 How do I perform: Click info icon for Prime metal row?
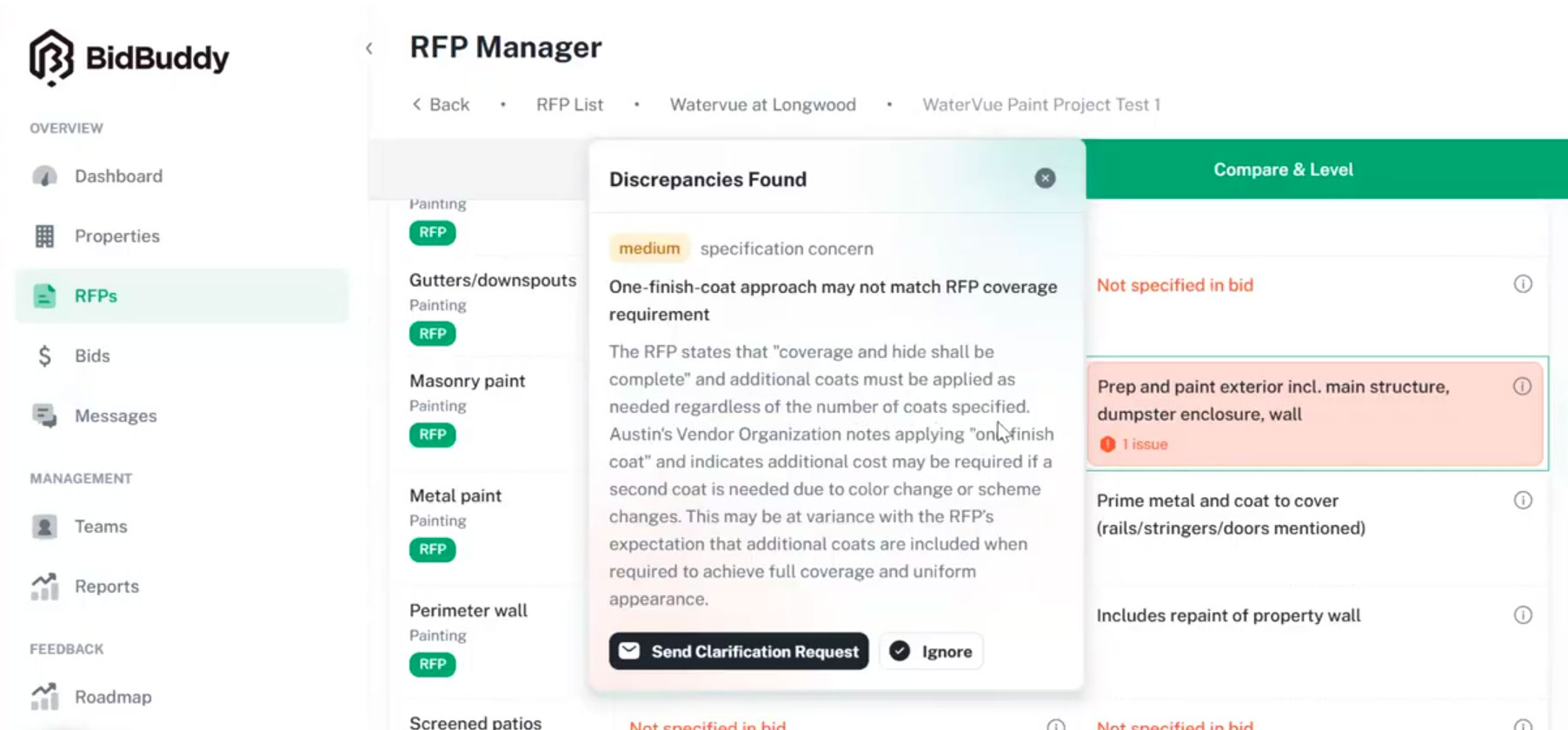(1523, 500)
